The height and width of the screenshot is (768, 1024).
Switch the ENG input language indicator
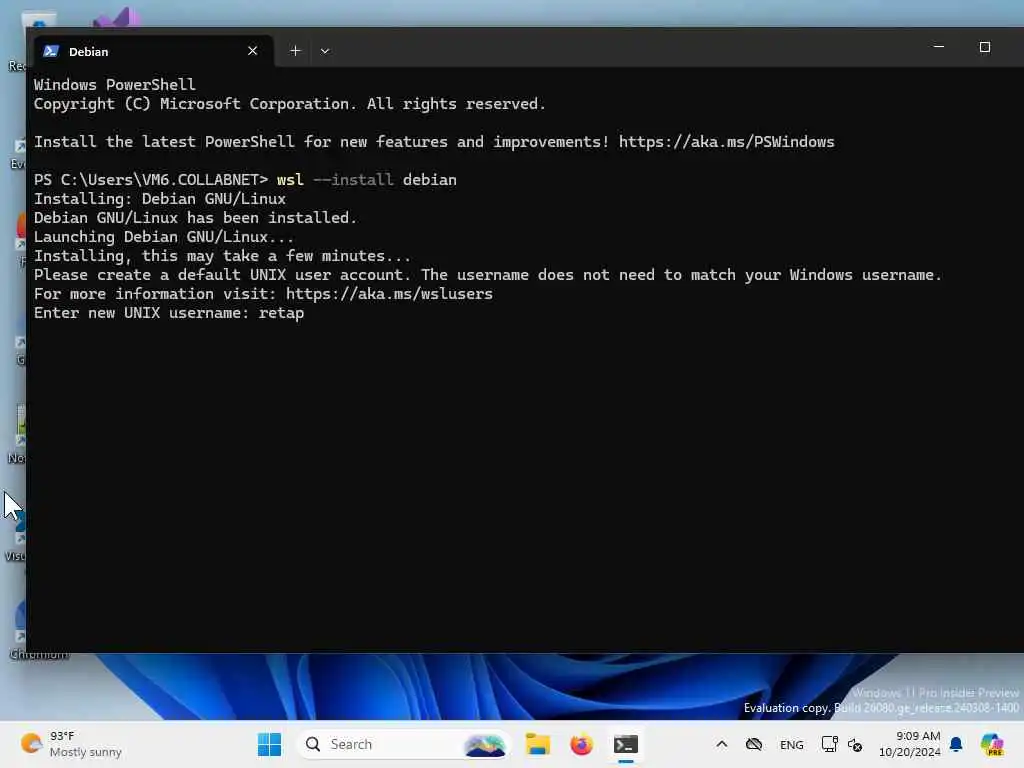point(792,745)
